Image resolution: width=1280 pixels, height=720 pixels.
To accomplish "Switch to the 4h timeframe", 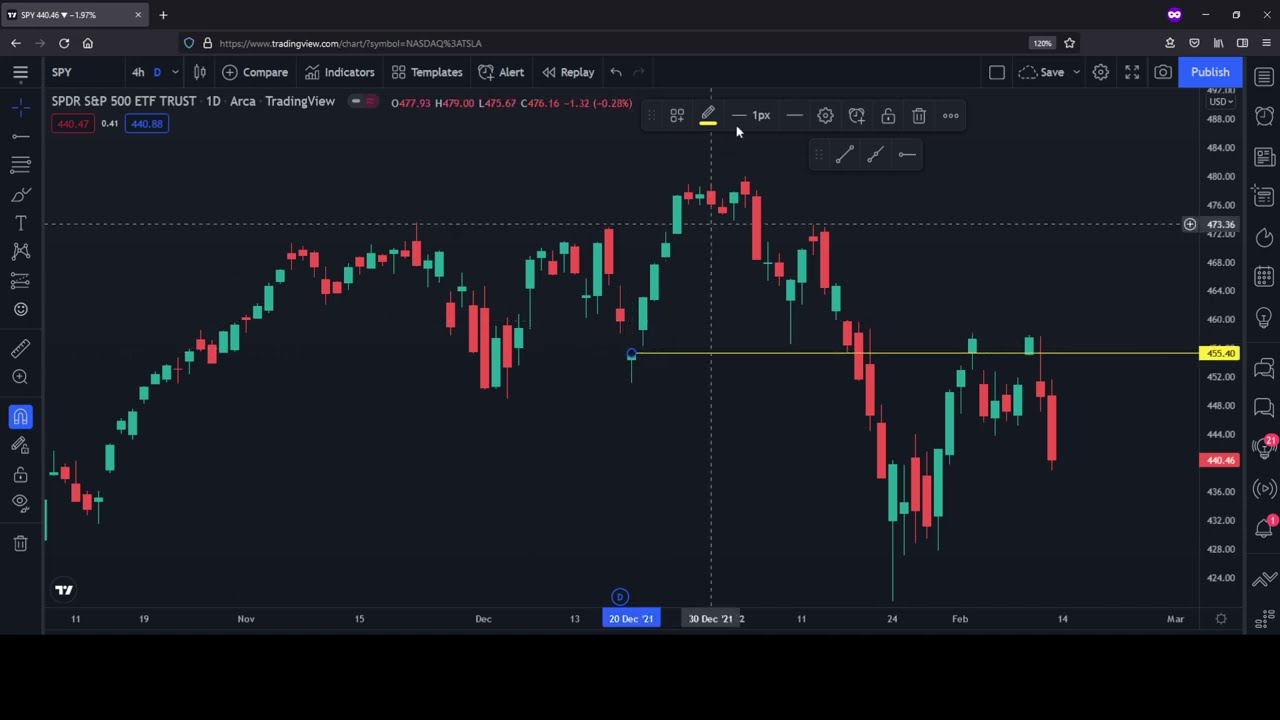I will coord(138,72).
